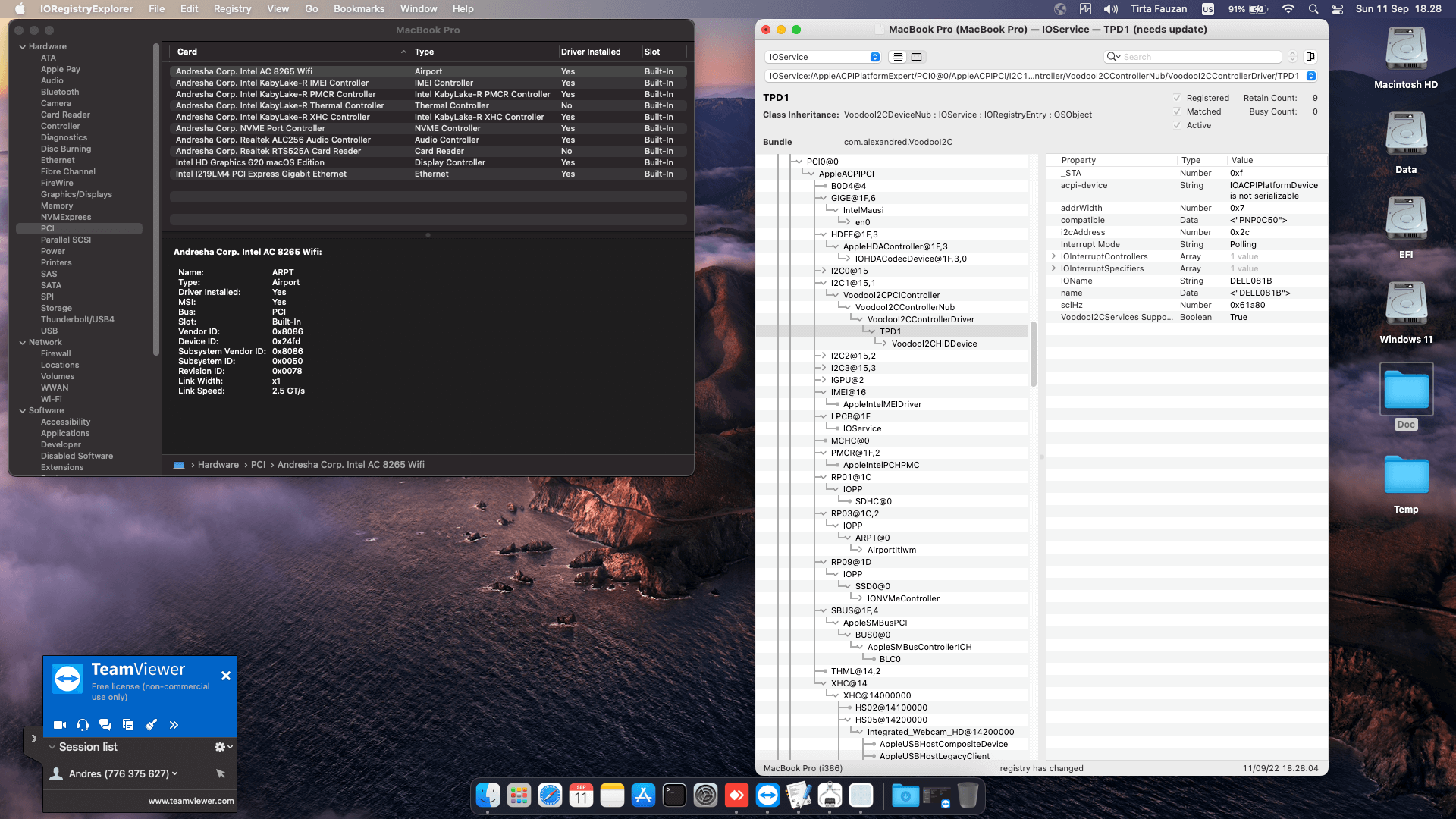This screenshot has height=819, width=1456.
Task: Switch to column browser view icon
Action: [916, 57]
